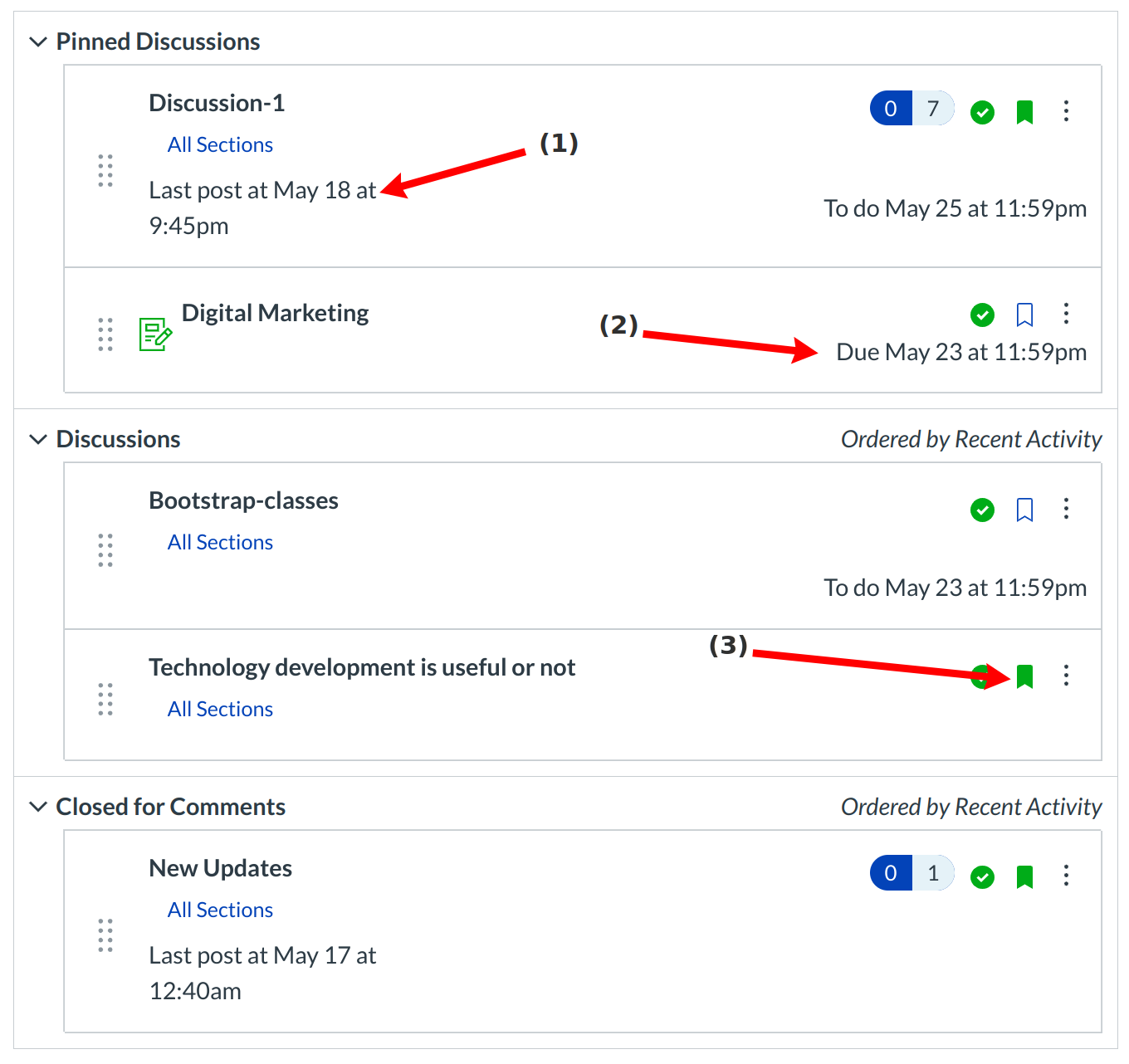Viewport: 1129px width, 1064px height.
Task: Open Technology development is useful or not
Action: [x=362, y=667]
